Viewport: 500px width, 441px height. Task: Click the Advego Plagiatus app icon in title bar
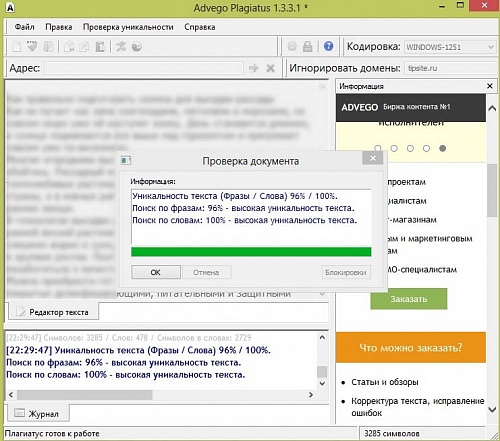[x=10, y=7]
